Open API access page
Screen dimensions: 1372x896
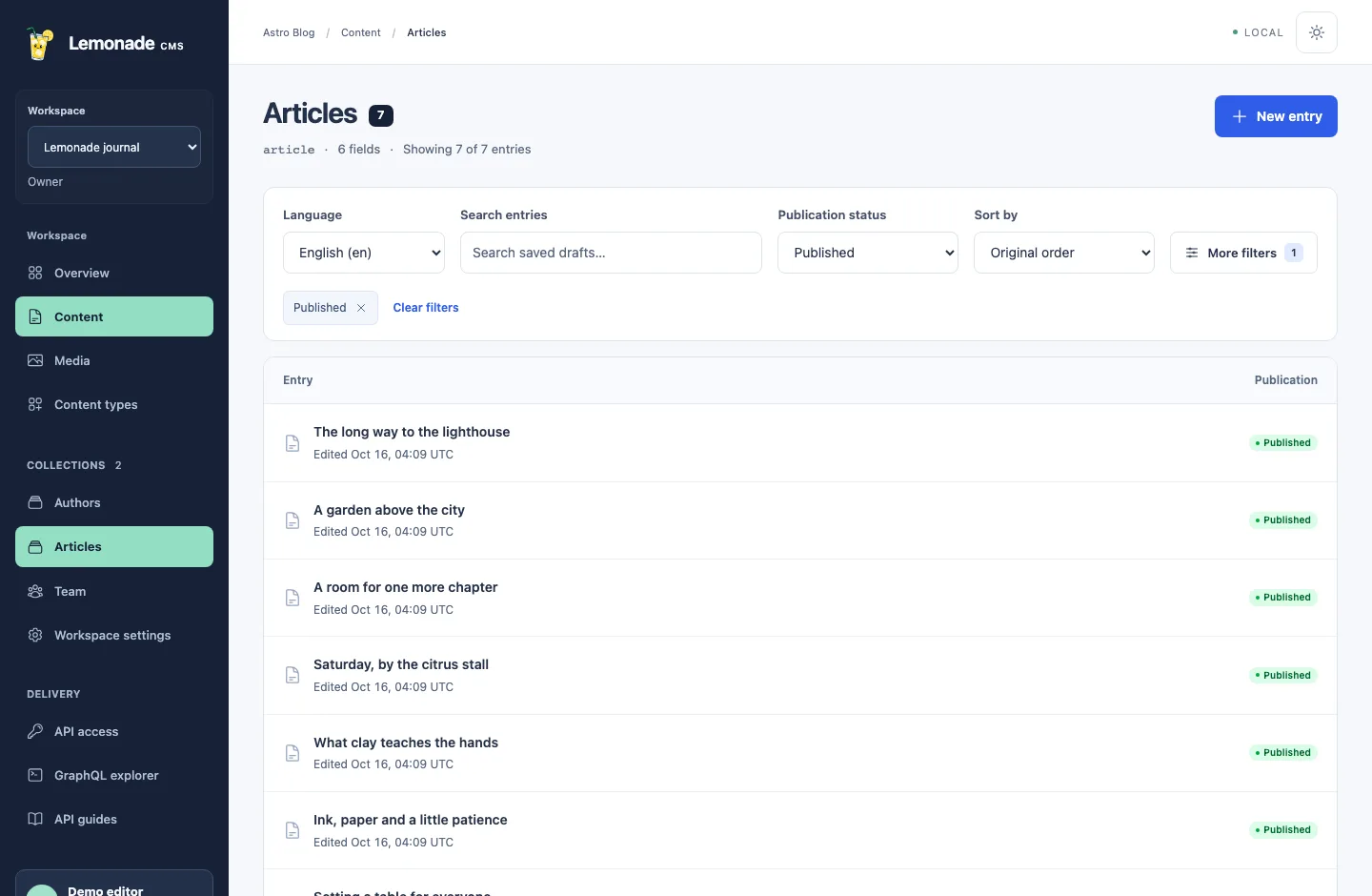tap(114, 731)
